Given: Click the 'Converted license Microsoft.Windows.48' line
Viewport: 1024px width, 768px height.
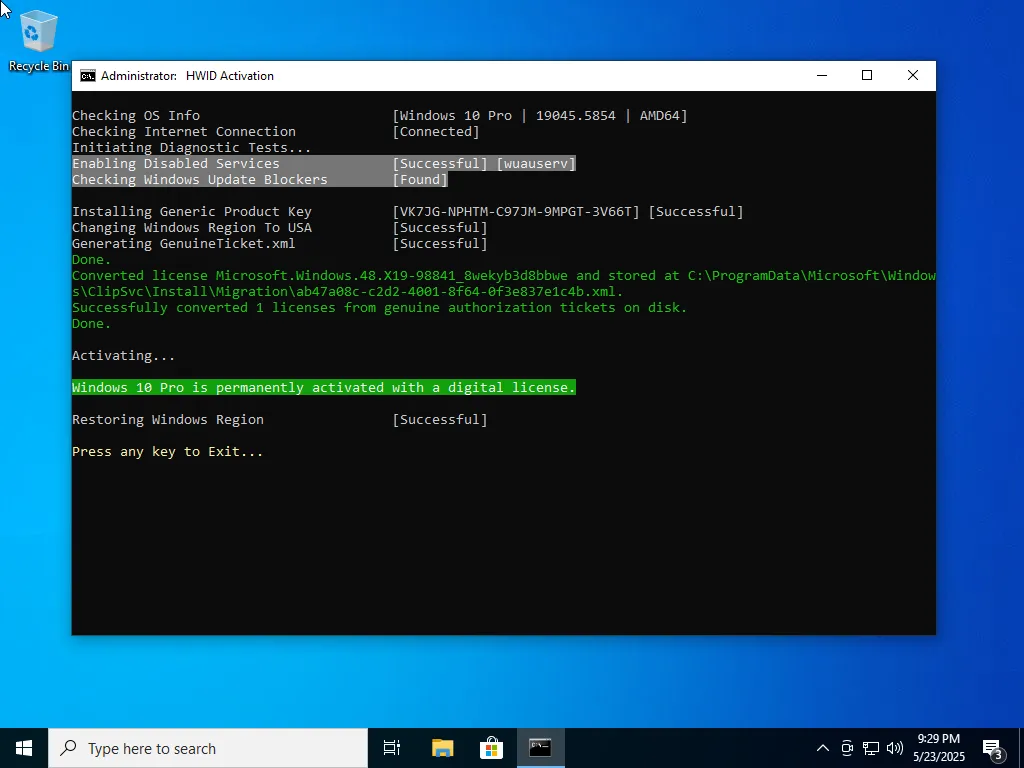Looking at the screenshot, I should [x=504, y=283].
